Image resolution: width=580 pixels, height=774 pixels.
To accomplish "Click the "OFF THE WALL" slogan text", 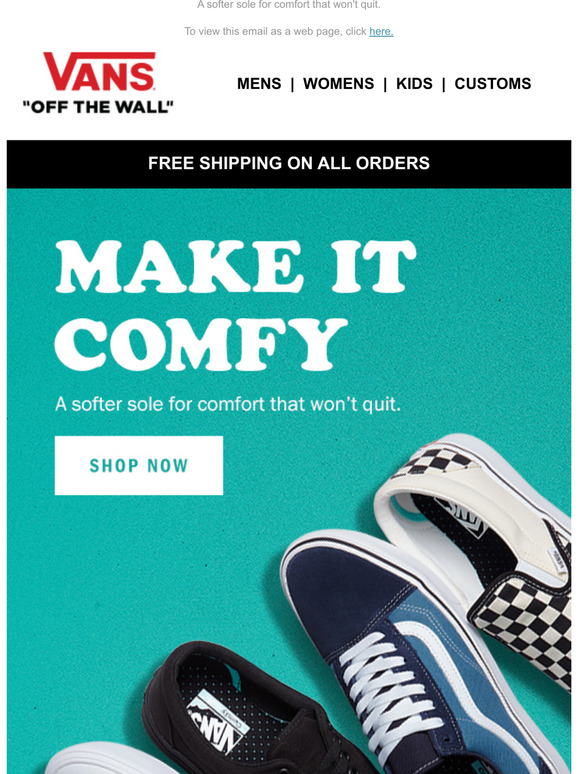I will (98, 107).
